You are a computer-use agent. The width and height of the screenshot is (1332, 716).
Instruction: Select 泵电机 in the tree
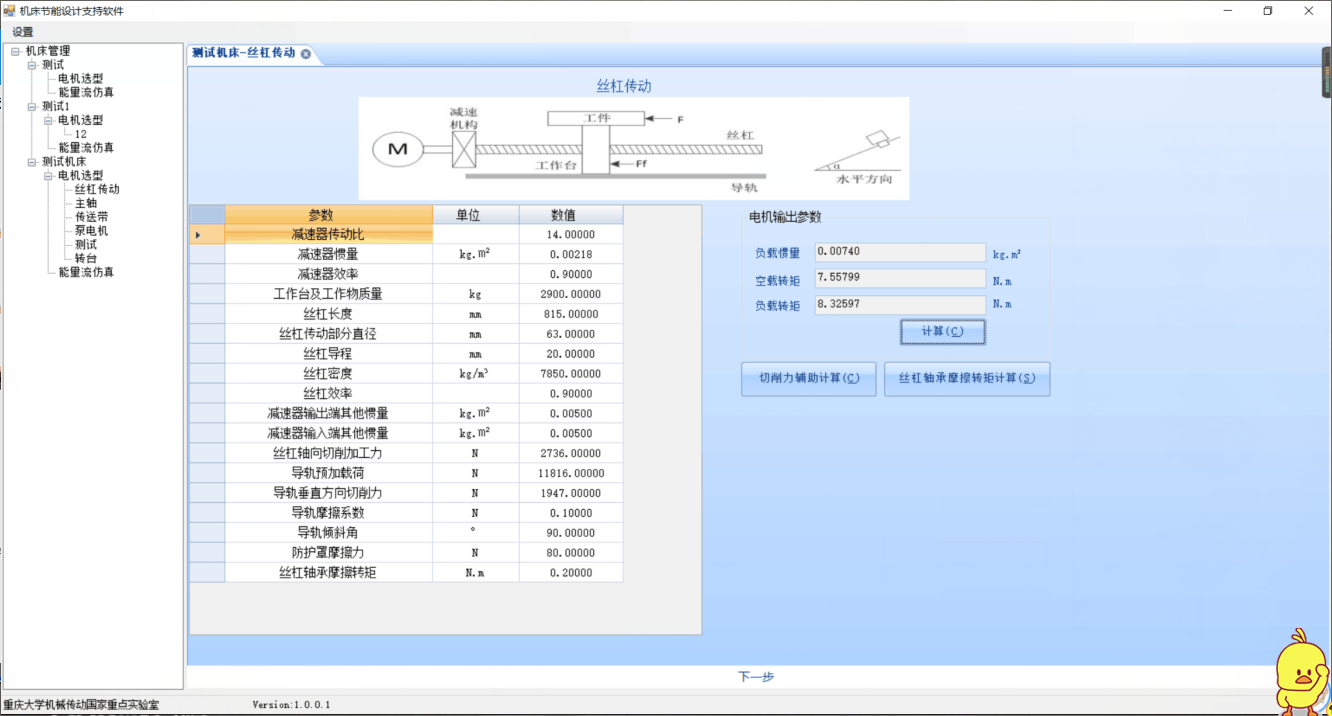(x=91, y=231)
